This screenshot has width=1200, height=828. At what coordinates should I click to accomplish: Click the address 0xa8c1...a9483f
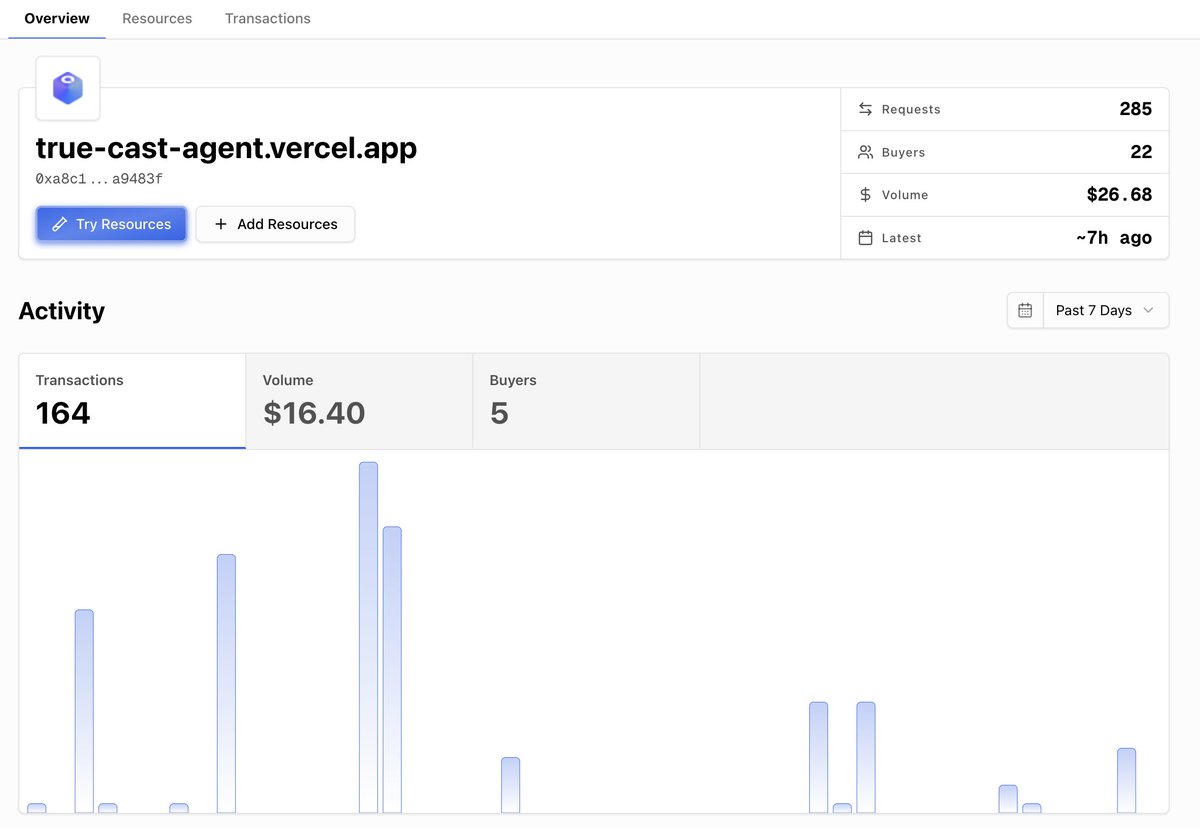pyautogui.click(x=99, y=179)
